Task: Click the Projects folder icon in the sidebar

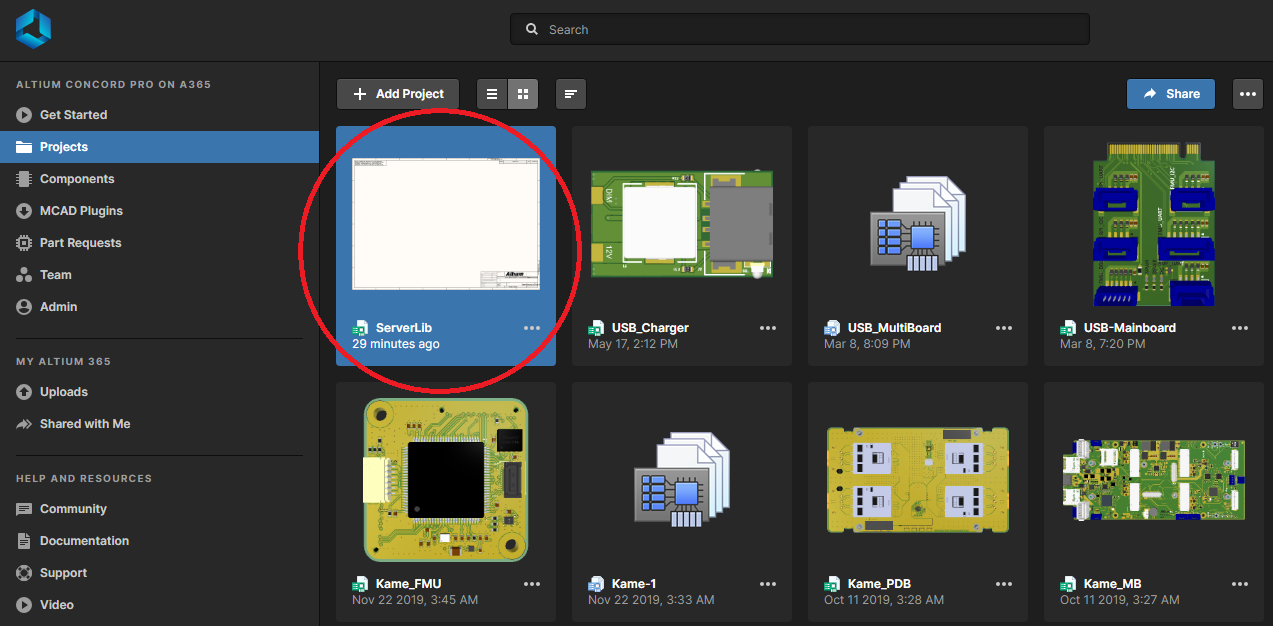Action: coord(24,147)
